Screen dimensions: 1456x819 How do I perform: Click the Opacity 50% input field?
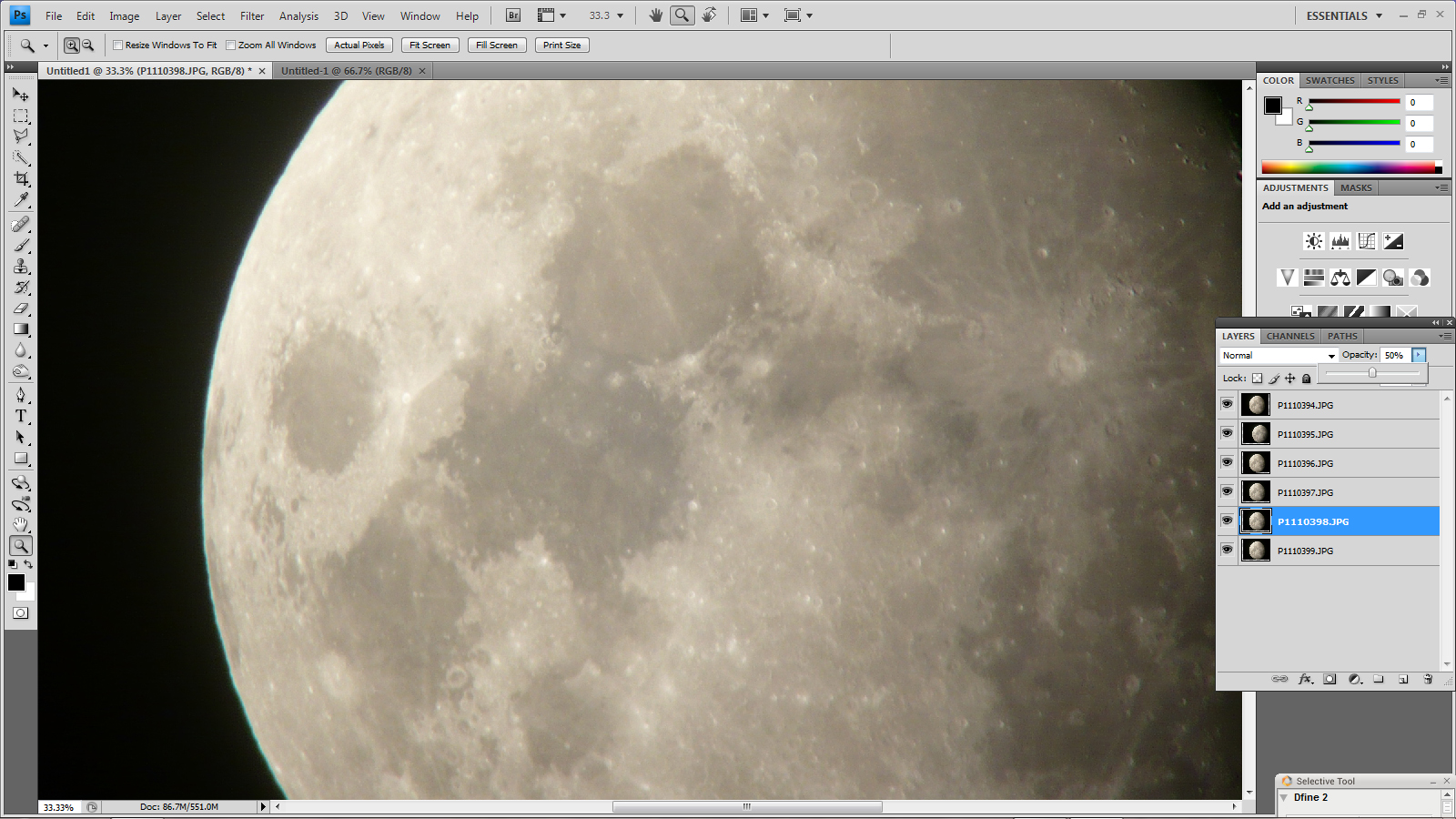(1395, 355)
